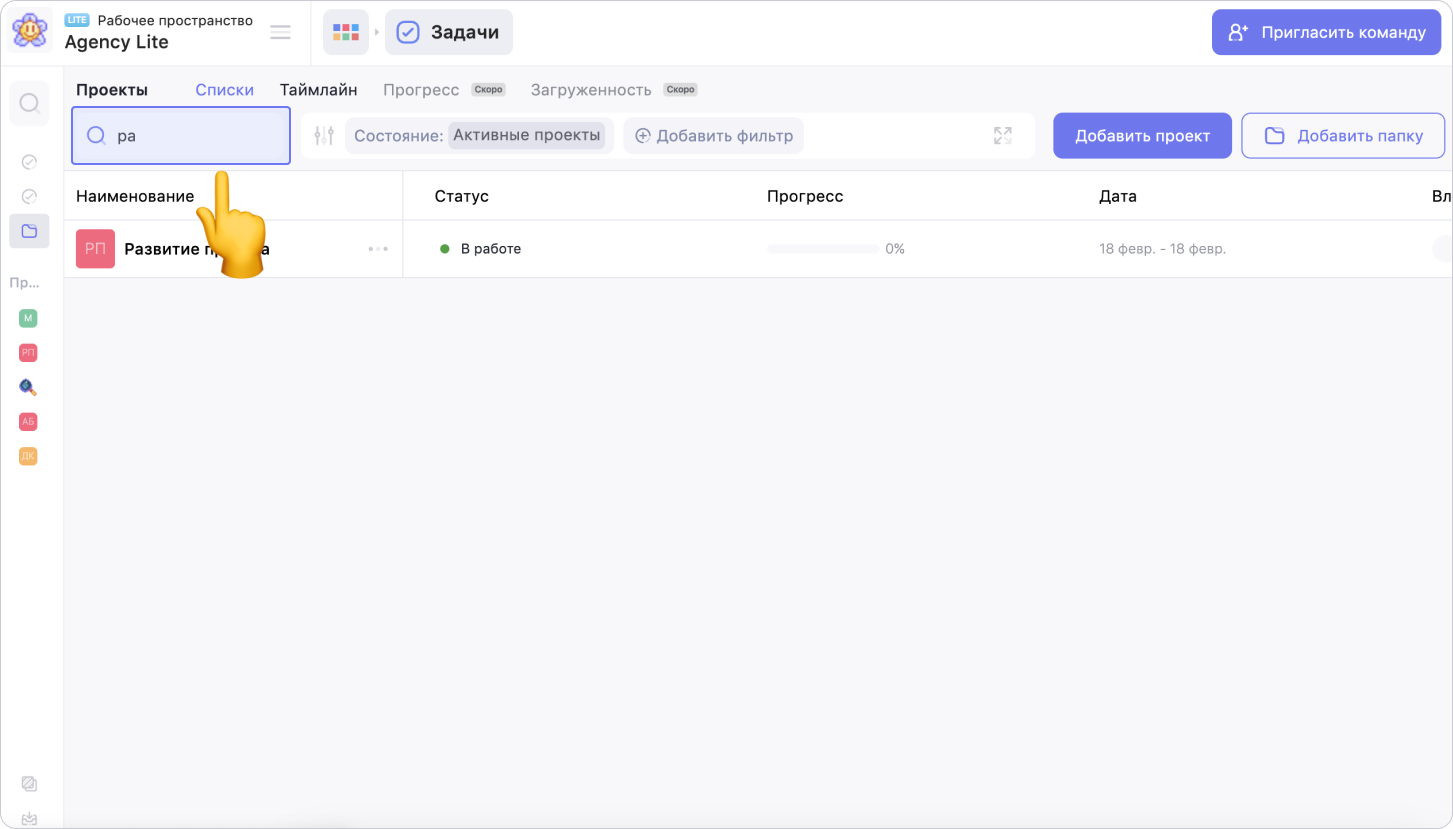Open red РП project in sidebar
The width and height of the screenshot is (1453, 829).
(28, 352)
